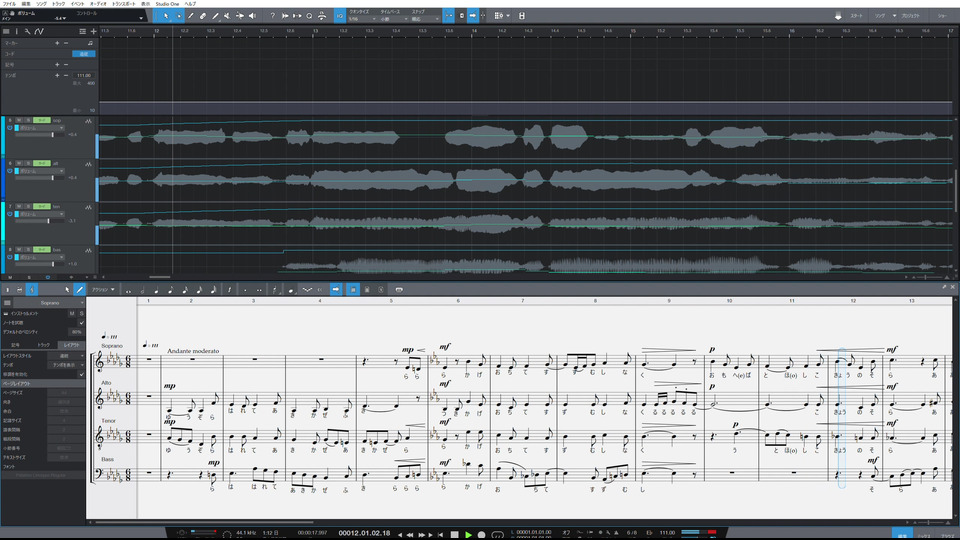960x540 pixels.
Task: Toggle the IQ input quantize button
Action: 340,16
